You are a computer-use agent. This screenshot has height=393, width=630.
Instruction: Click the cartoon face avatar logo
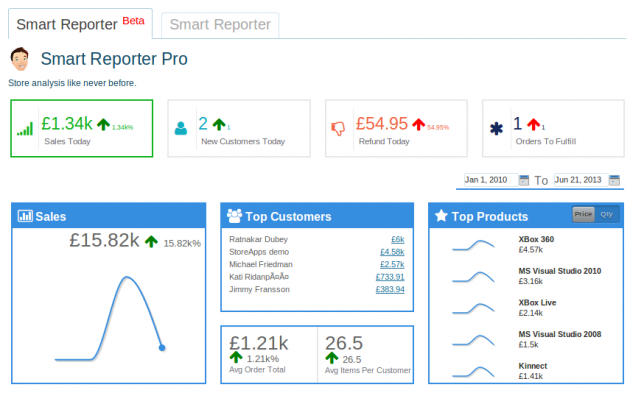tap(20, 59)
